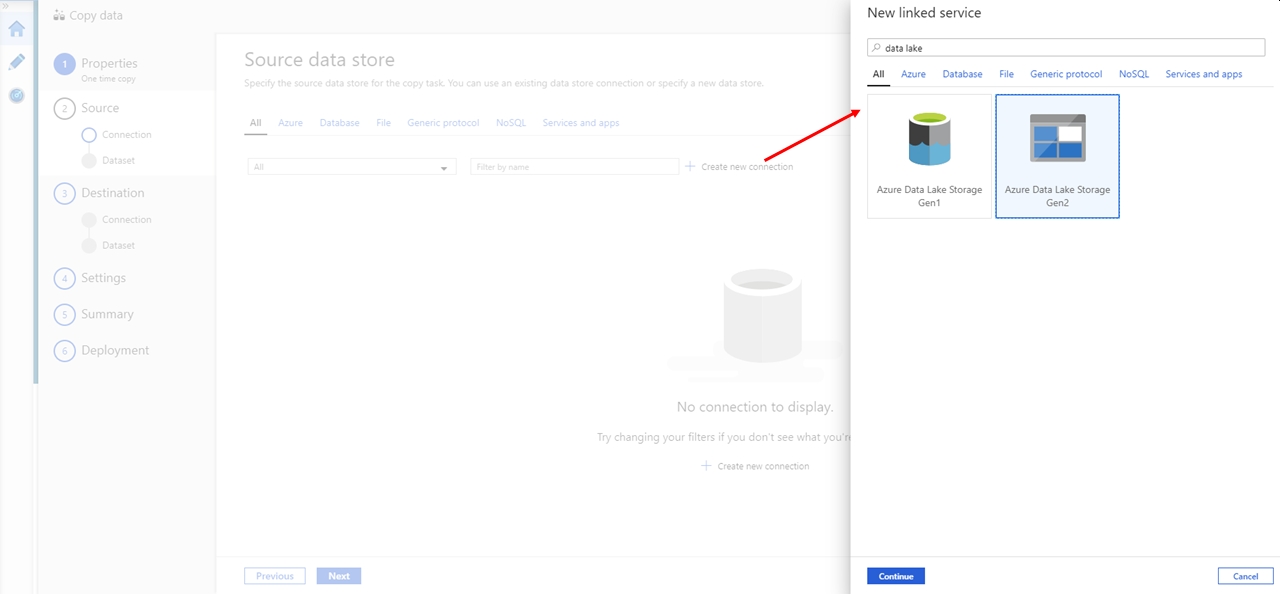Click the search magnifier in New linked service
This screenshot has height=594, width=1280.
pyautogui.click(x=877, y=47)
